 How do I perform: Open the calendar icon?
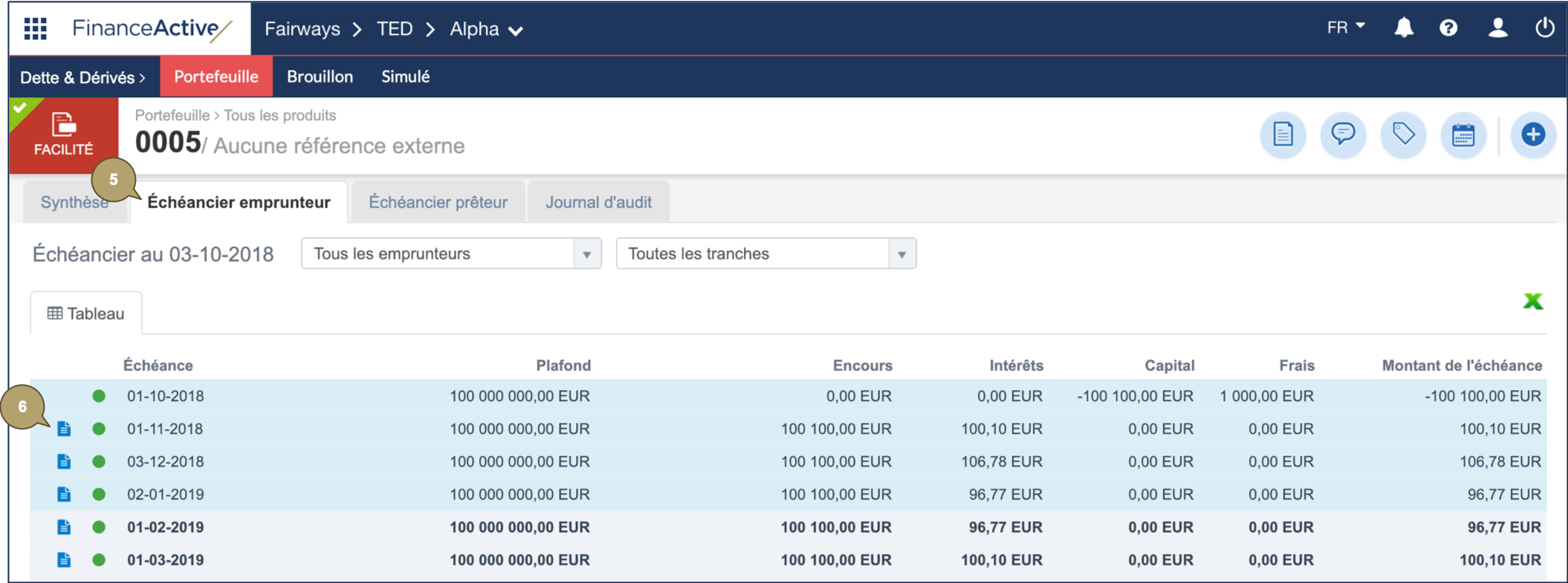[1463, 134]
